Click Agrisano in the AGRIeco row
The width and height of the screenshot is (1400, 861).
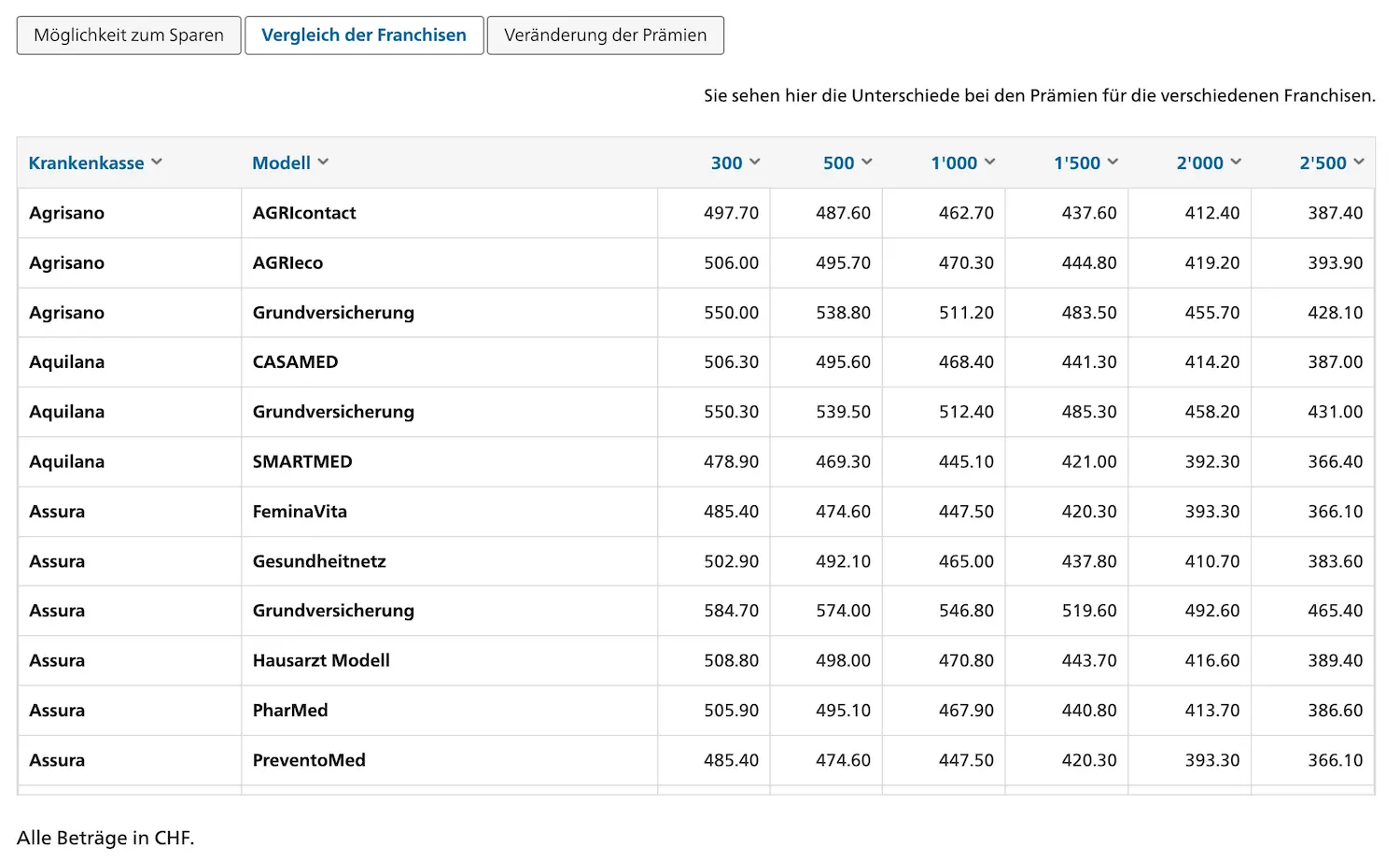point(66,262)
